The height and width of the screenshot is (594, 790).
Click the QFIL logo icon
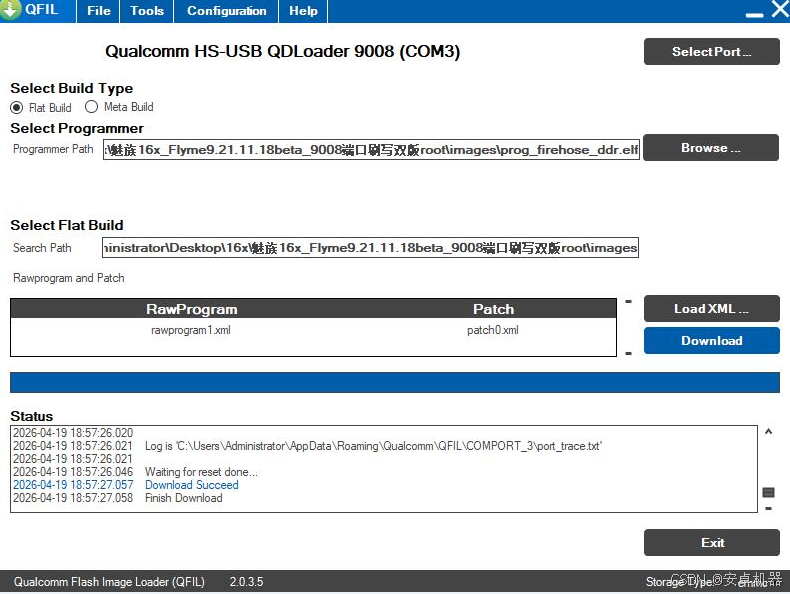tap(10, 10)
